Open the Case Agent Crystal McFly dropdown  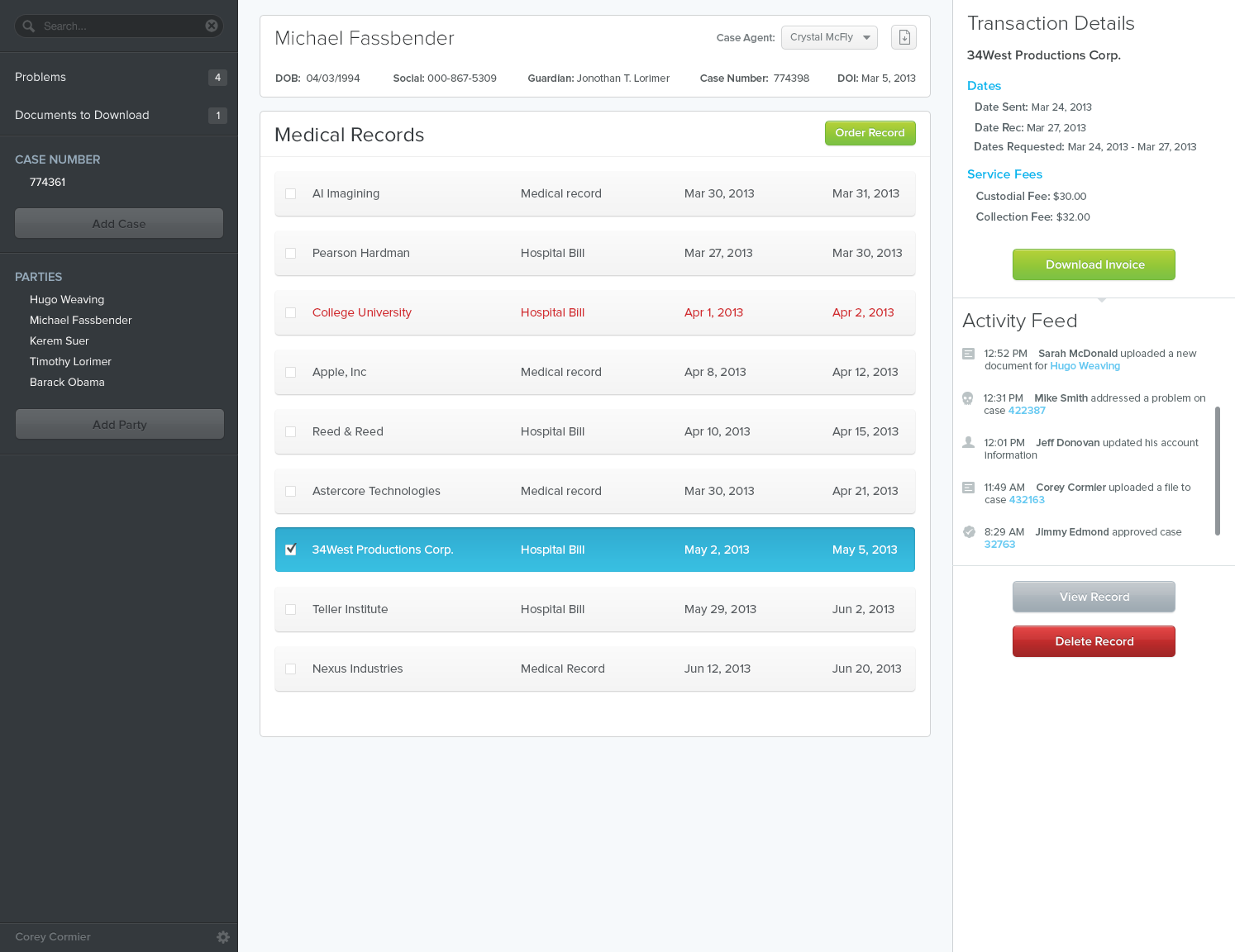[x=829, y=37]
